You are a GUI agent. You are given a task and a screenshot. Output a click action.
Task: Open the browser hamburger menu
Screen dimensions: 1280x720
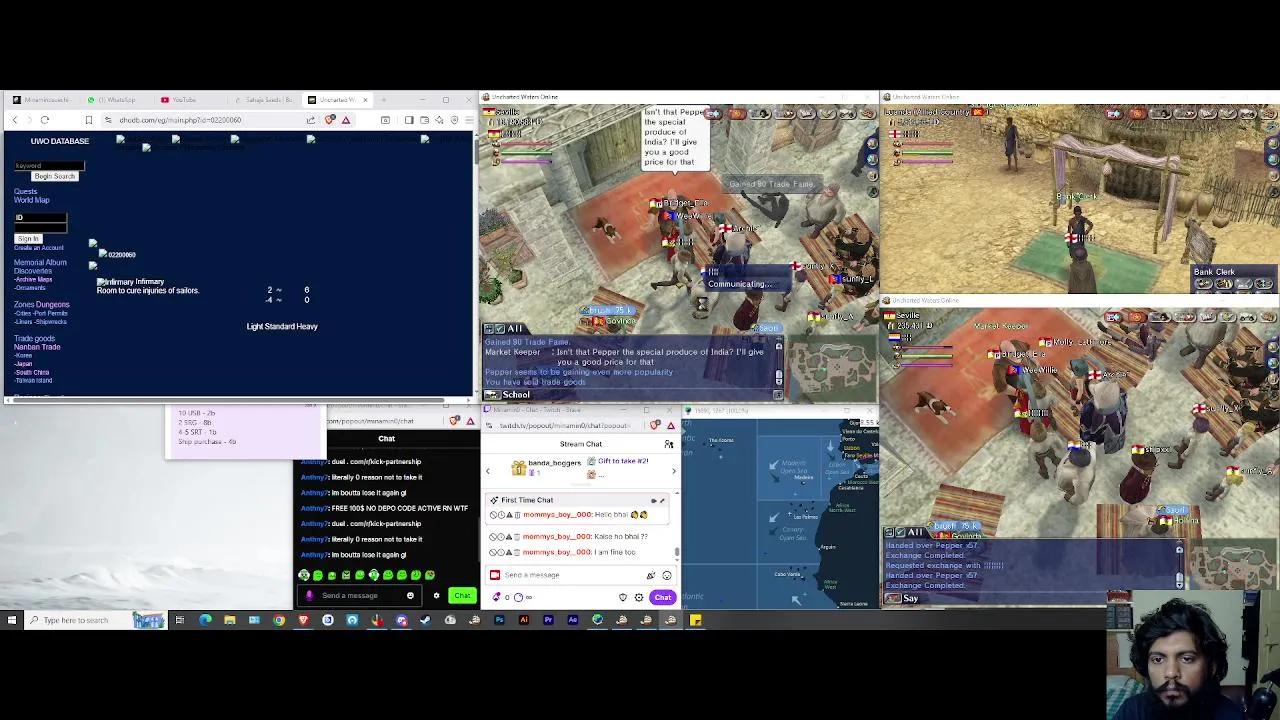click(x=467, y=120)
